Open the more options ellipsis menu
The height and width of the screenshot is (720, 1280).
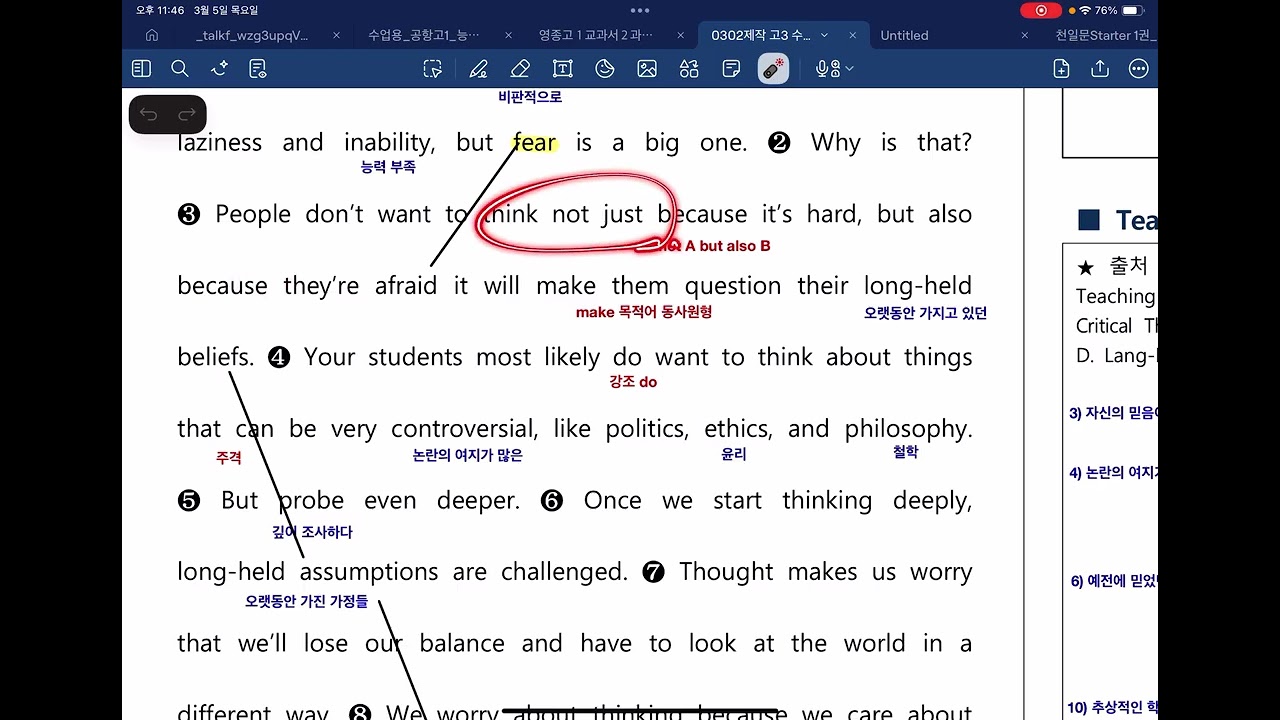coord(1138,69)
